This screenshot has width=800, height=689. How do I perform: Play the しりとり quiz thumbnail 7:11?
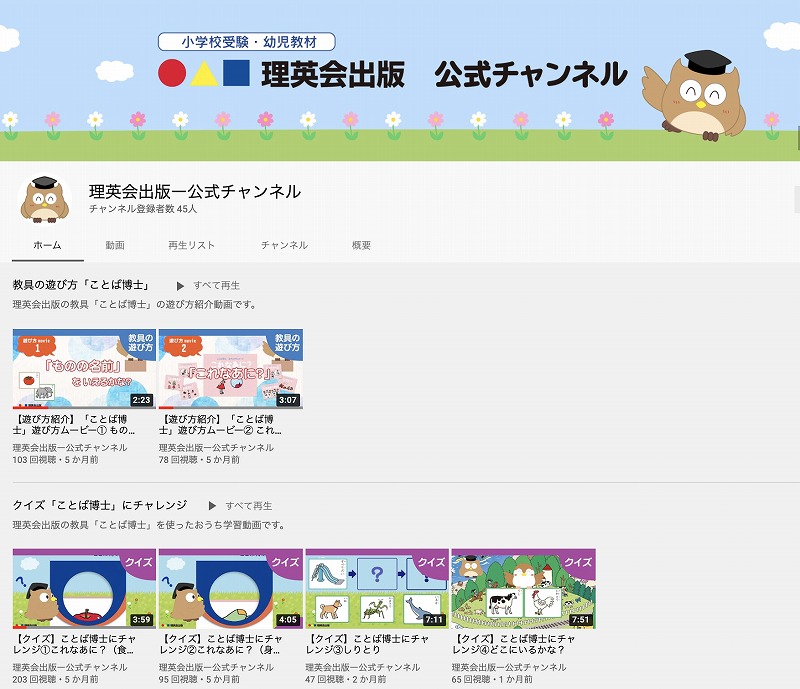[x=377, y=588]
